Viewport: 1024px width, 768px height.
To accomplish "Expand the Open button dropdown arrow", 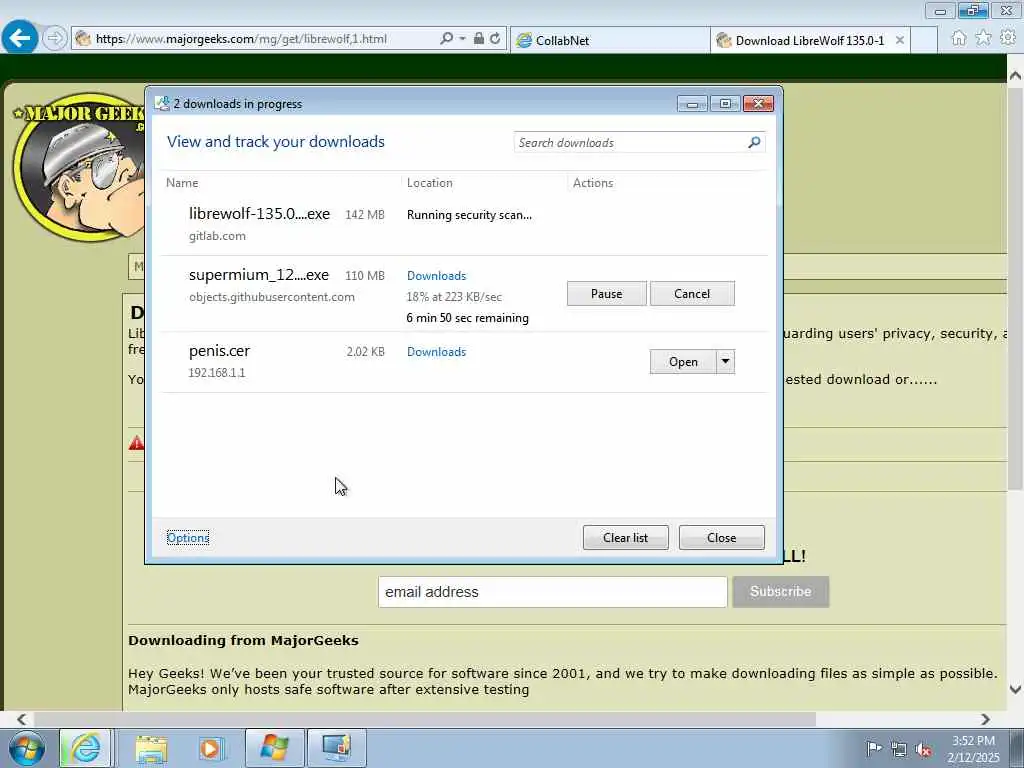I will (726, 362).
